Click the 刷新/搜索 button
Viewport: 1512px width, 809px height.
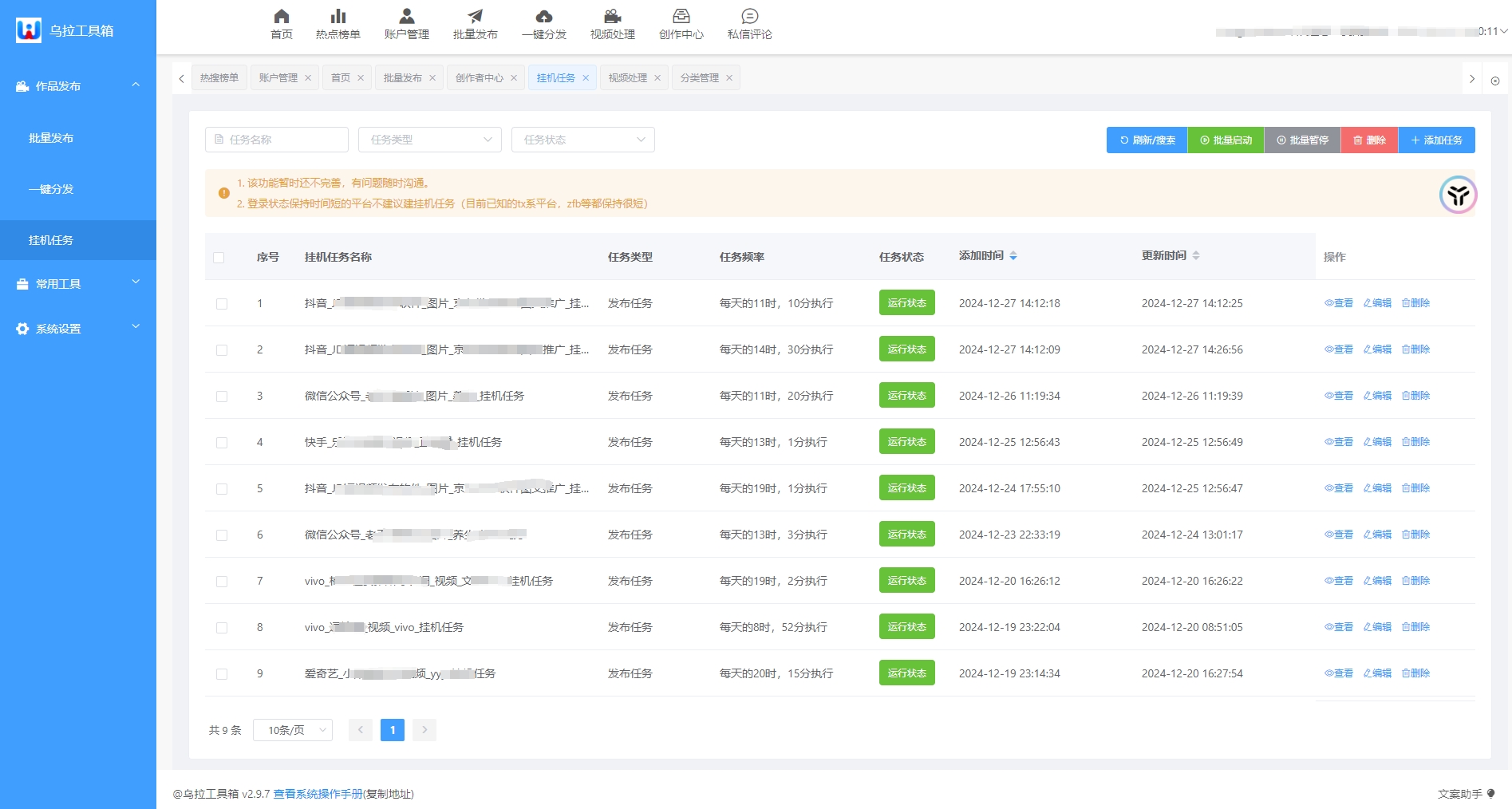tap(1147, 140)
